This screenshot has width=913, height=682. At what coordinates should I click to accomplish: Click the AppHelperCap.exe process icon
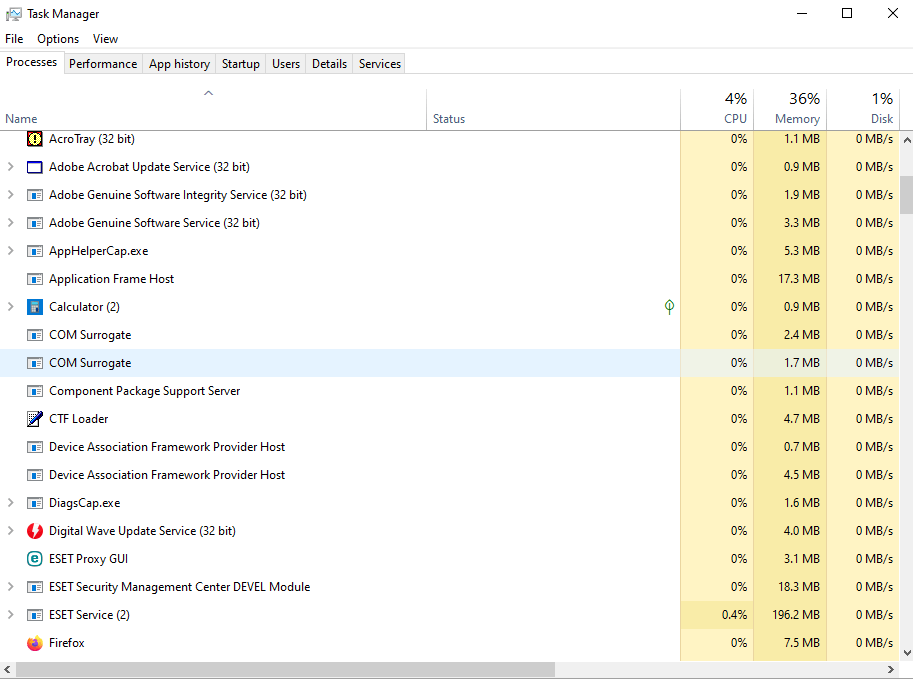point(35,251)
